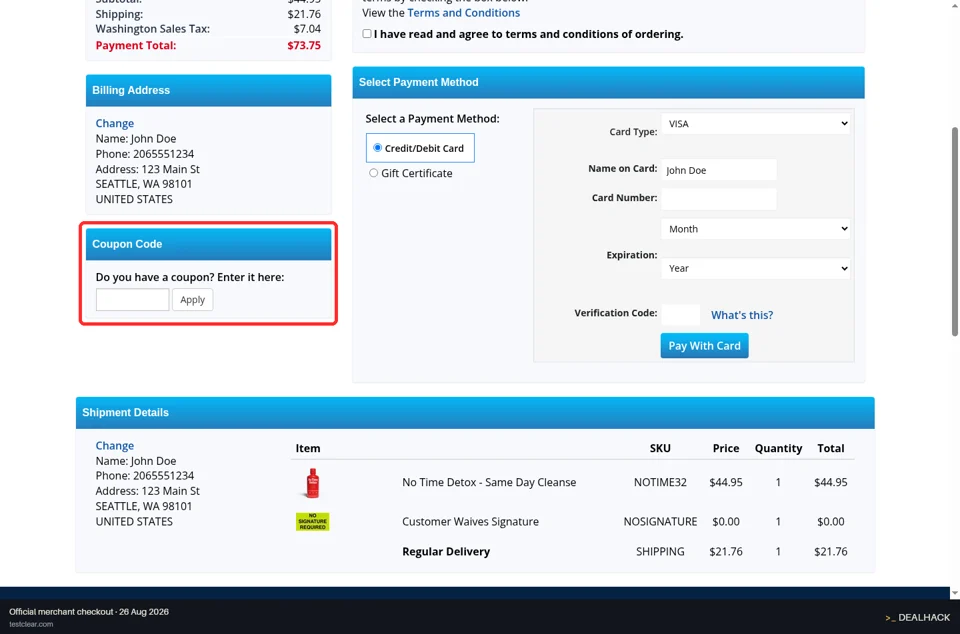The width and height of the screenshot is (960, 634).
Task: Open the expiration Year dropdown
Action: [756, 268]
